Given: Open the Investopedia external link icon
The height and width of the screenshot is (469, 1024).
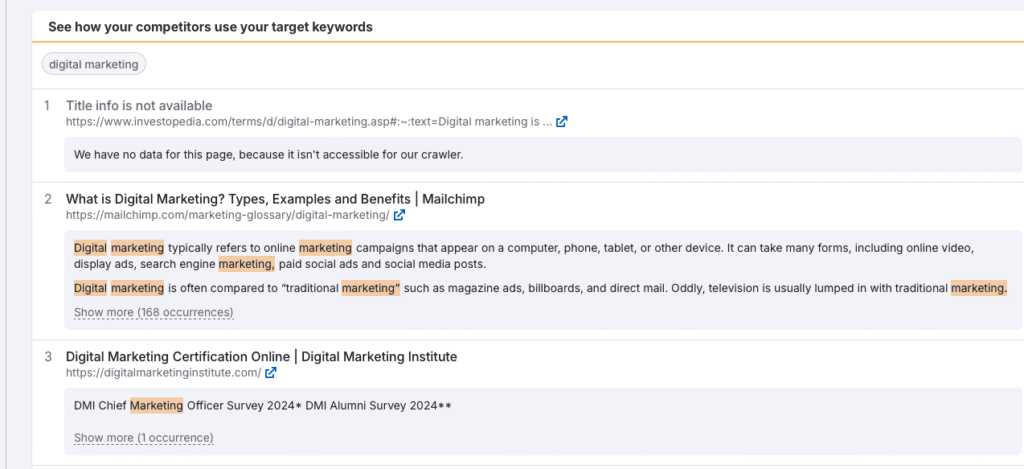Looking at the screenshot, I should click(x=562, y=122).
